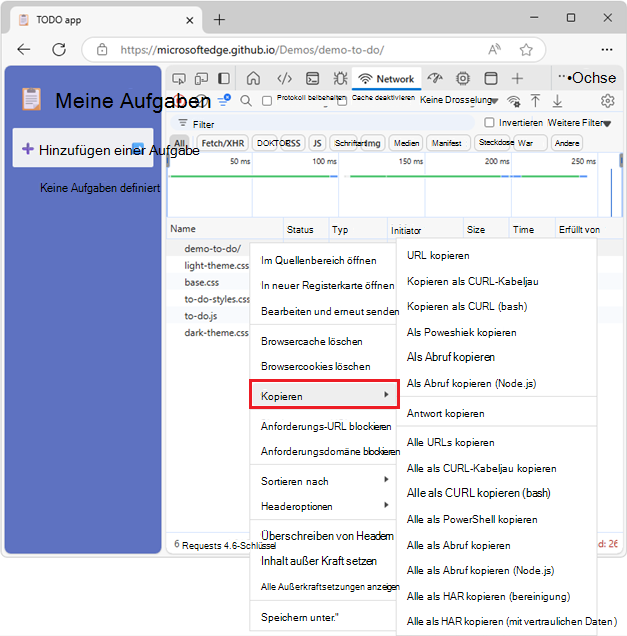
Task: Click the Status column header
Action: click(x=306, y=229)
